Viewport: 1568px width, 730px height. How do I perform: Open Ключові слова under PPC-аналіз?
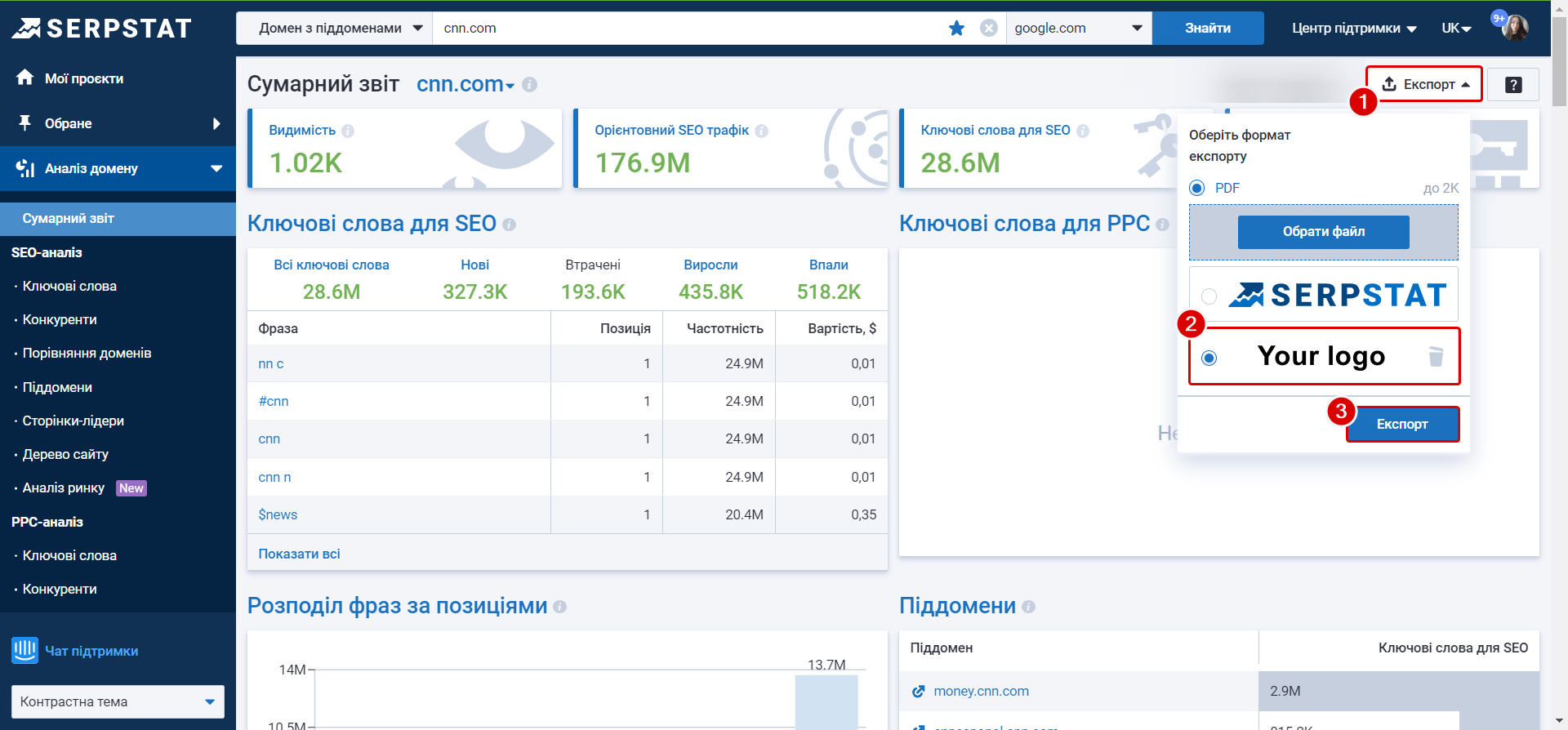tap(69, 555)
